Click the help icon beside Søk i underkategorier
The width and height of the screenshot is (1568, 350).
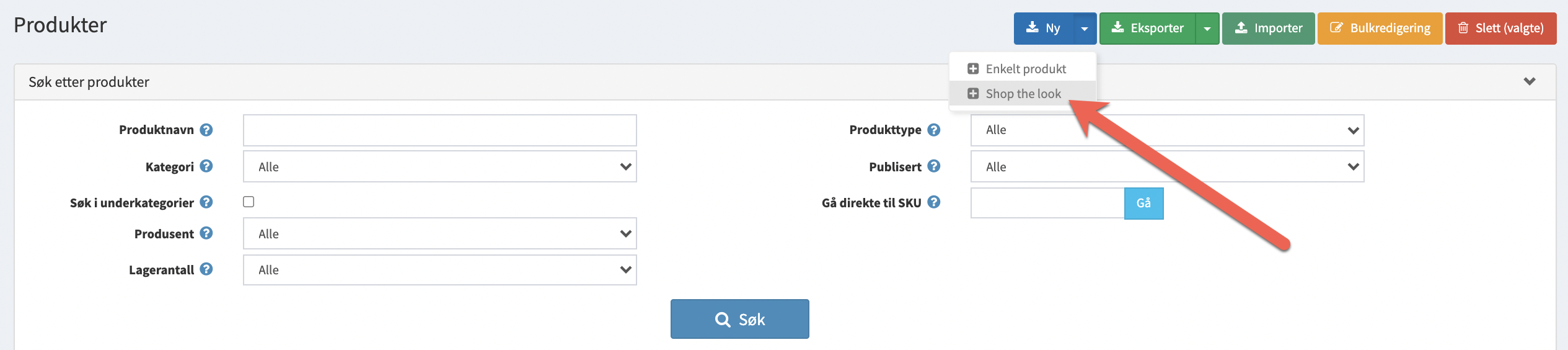[x=206, y=202]
